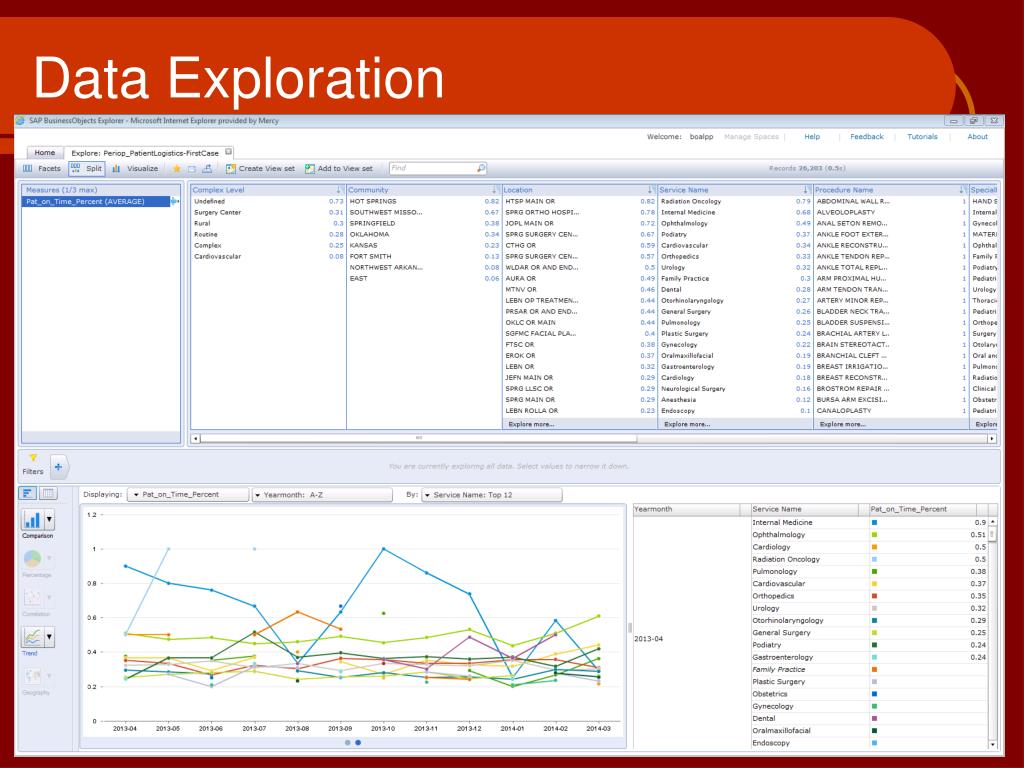This screenshot has height=768, width=1024.
Task: Click Orthopedics red legend swatch
Action: (874, 596)
